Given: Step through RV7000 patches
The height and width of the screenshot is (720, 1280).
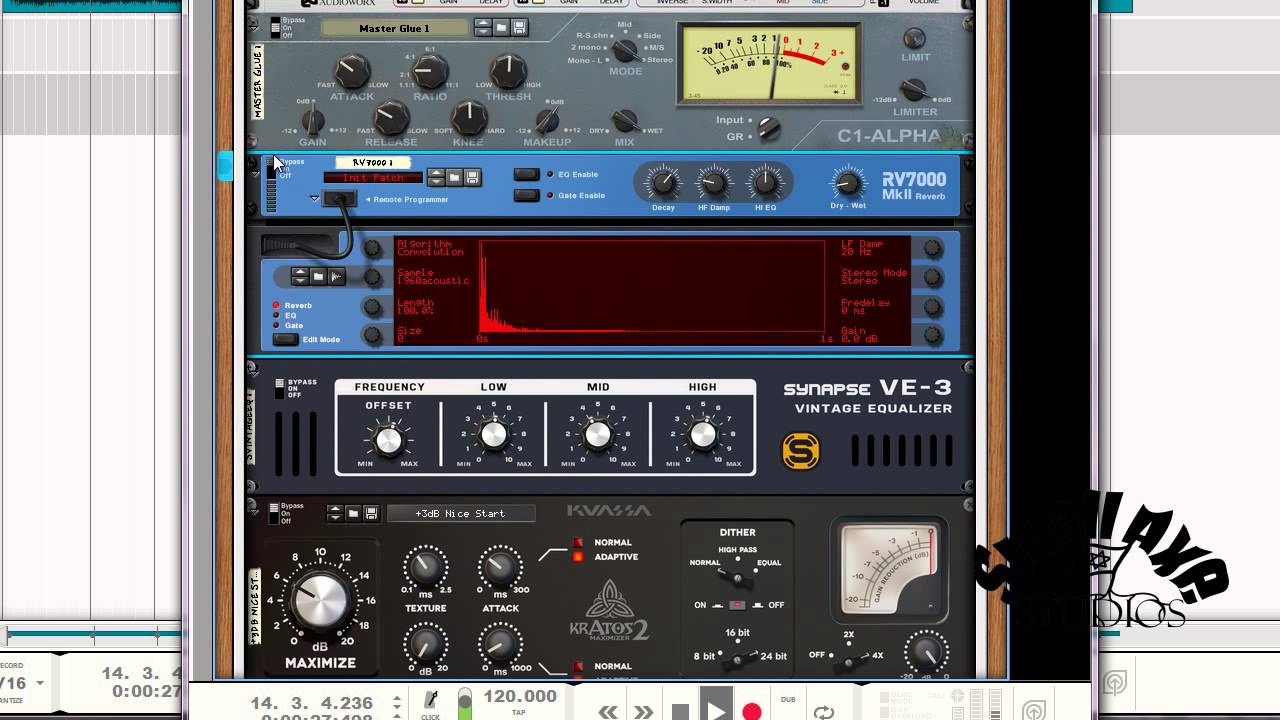Looking at the screenshot, I should pos(436,178).
